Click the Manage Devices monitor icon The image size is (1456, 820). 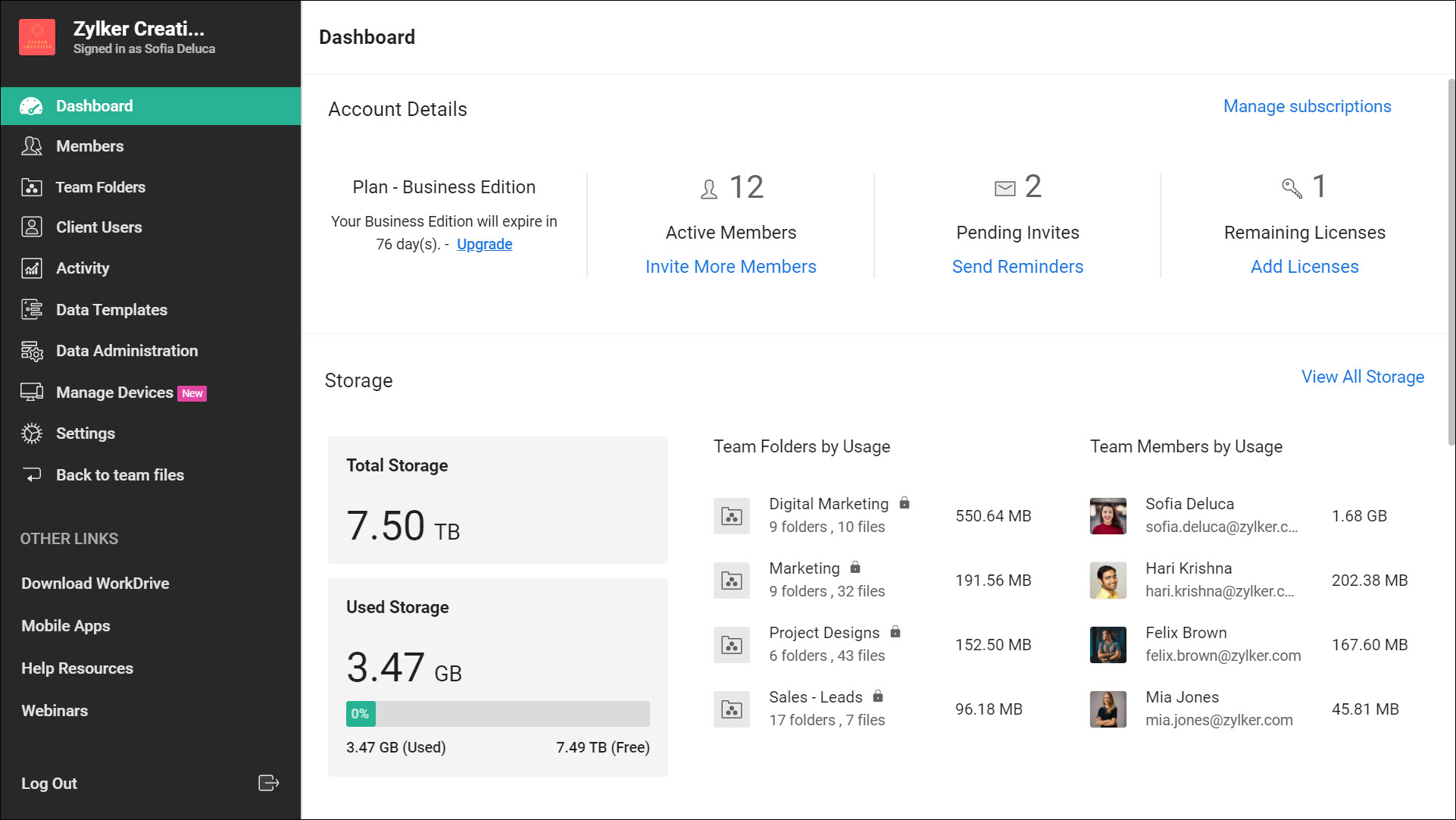pos(32,392)
